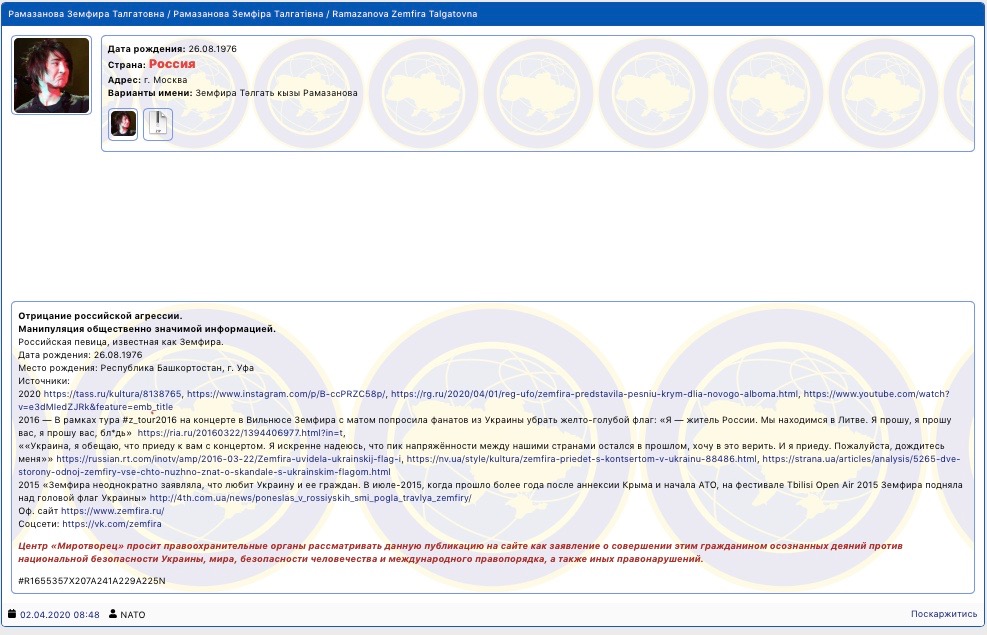Viewport: 987px width, 635px height.
Task: Click the user icon next to NATO
Action: tap(113, 614)
